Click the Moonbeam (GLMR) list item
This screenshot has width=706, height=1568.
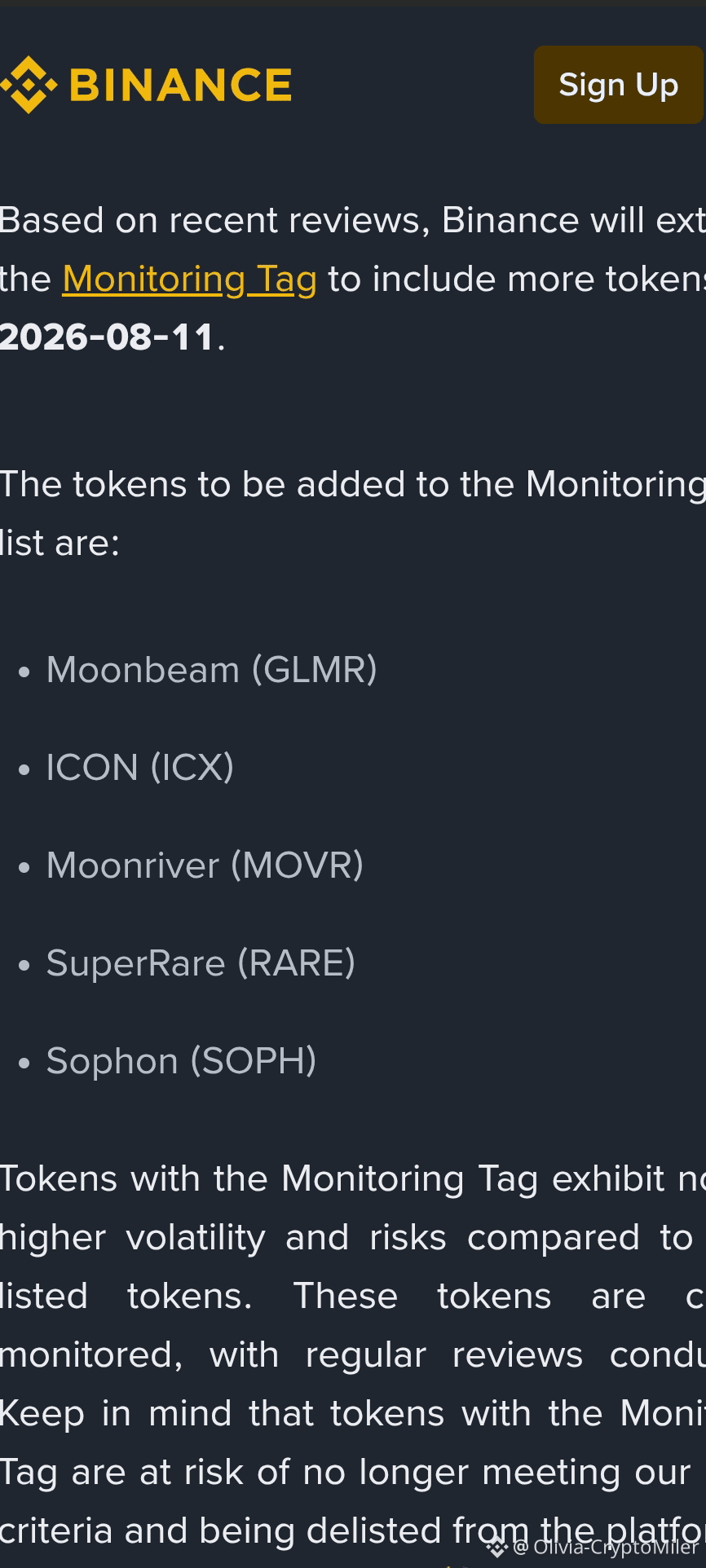point(211,670)
